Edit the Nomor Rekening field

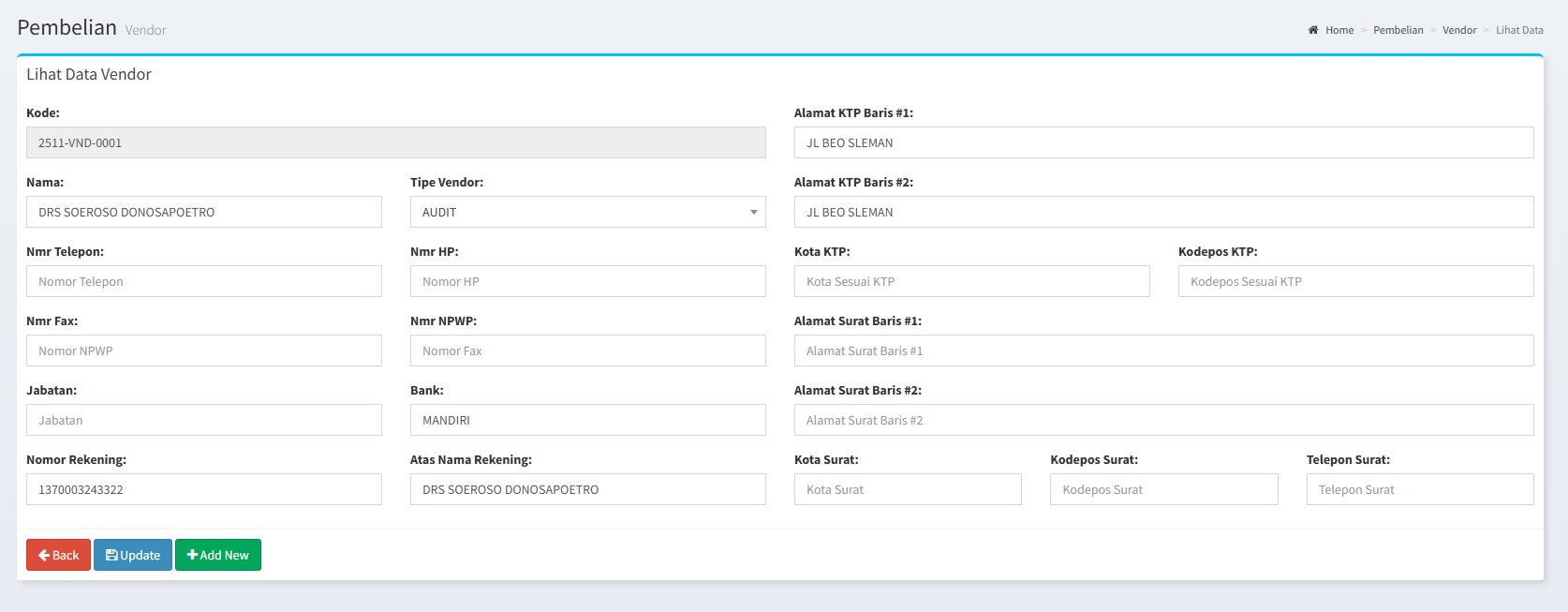click(x=203, y=489)
